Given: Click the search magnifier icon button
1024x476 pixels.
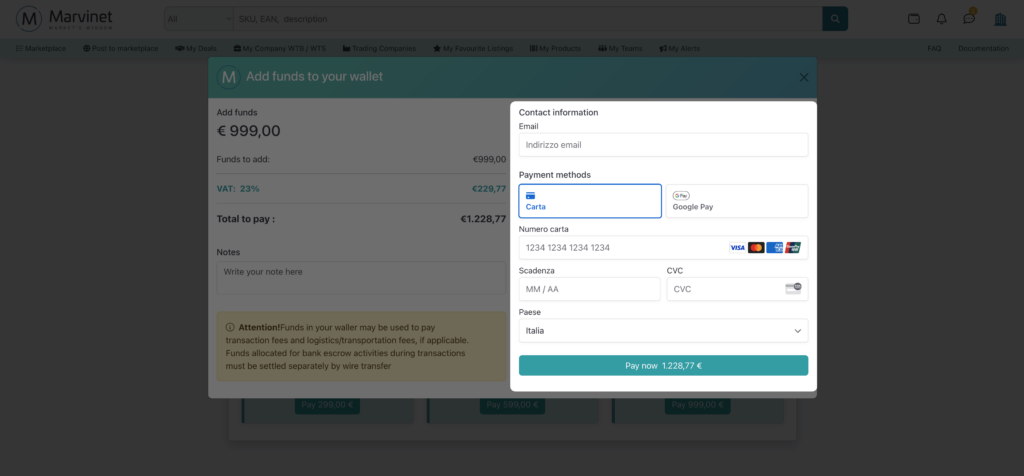Looking at the screenshot, I should click(x=834, y=19).
